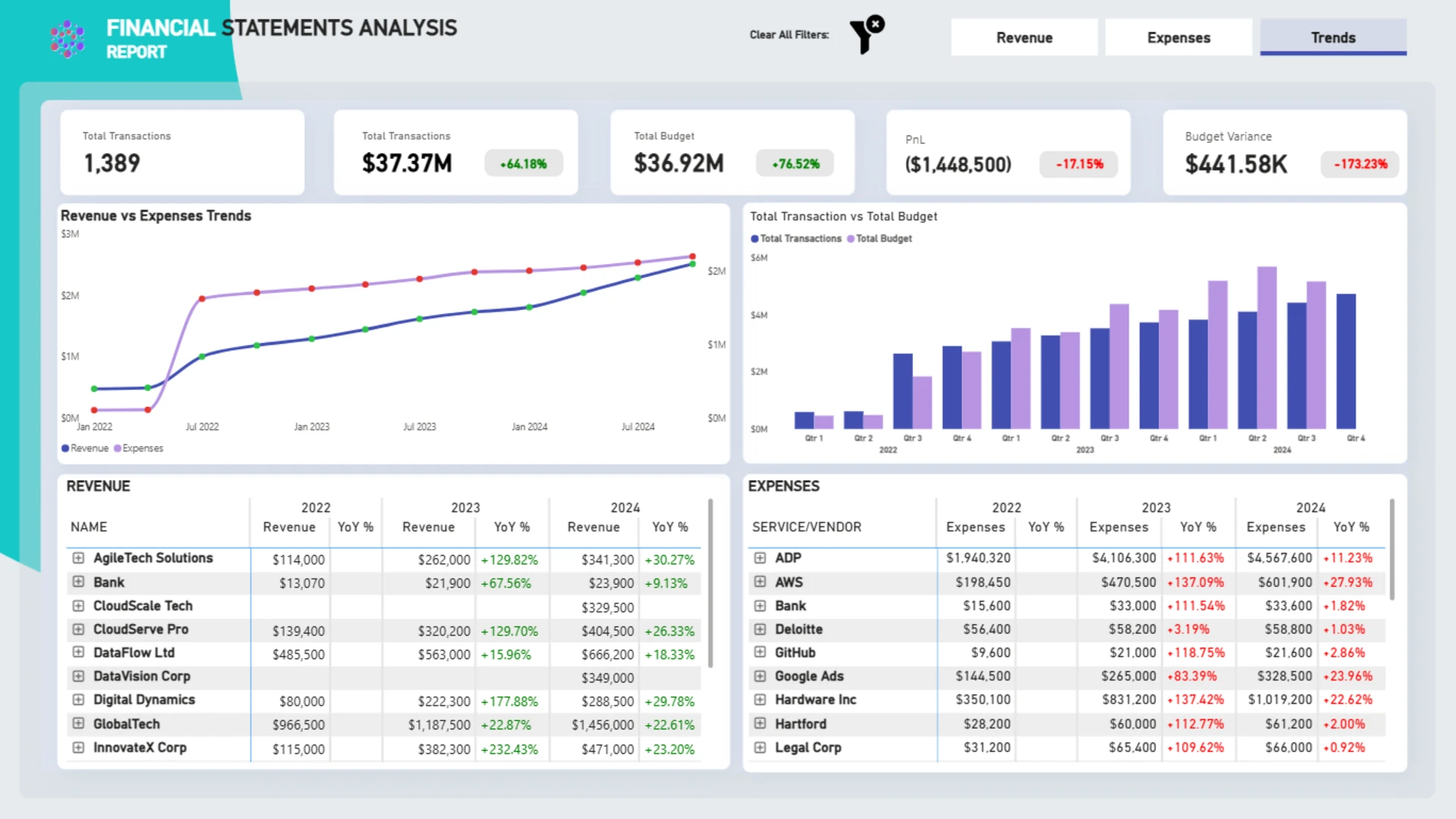Expand the DataVision Corp row
The image size is (1456, 819).
tap(78, 676)
